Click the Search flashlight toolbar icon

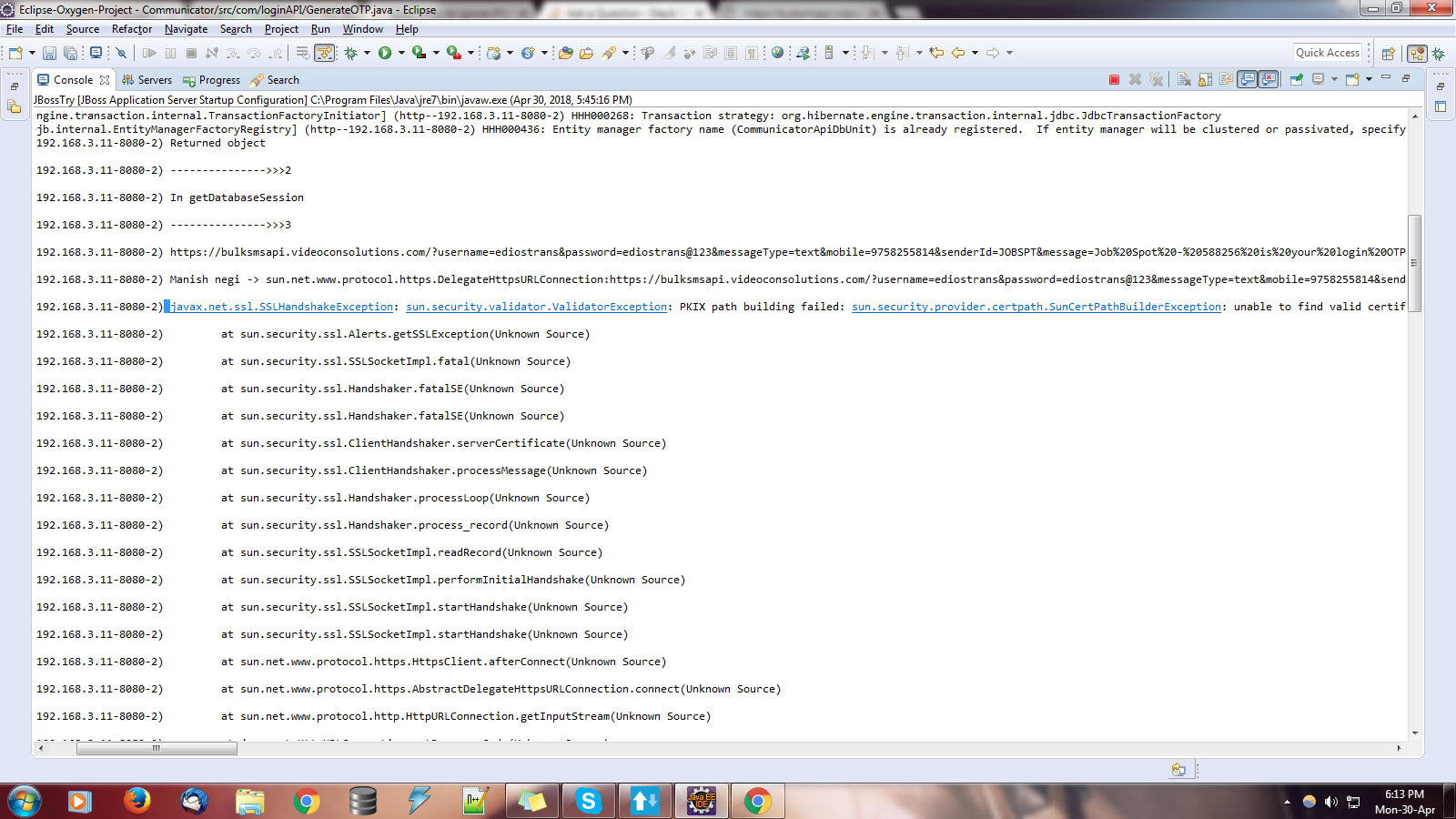[609, 53]
